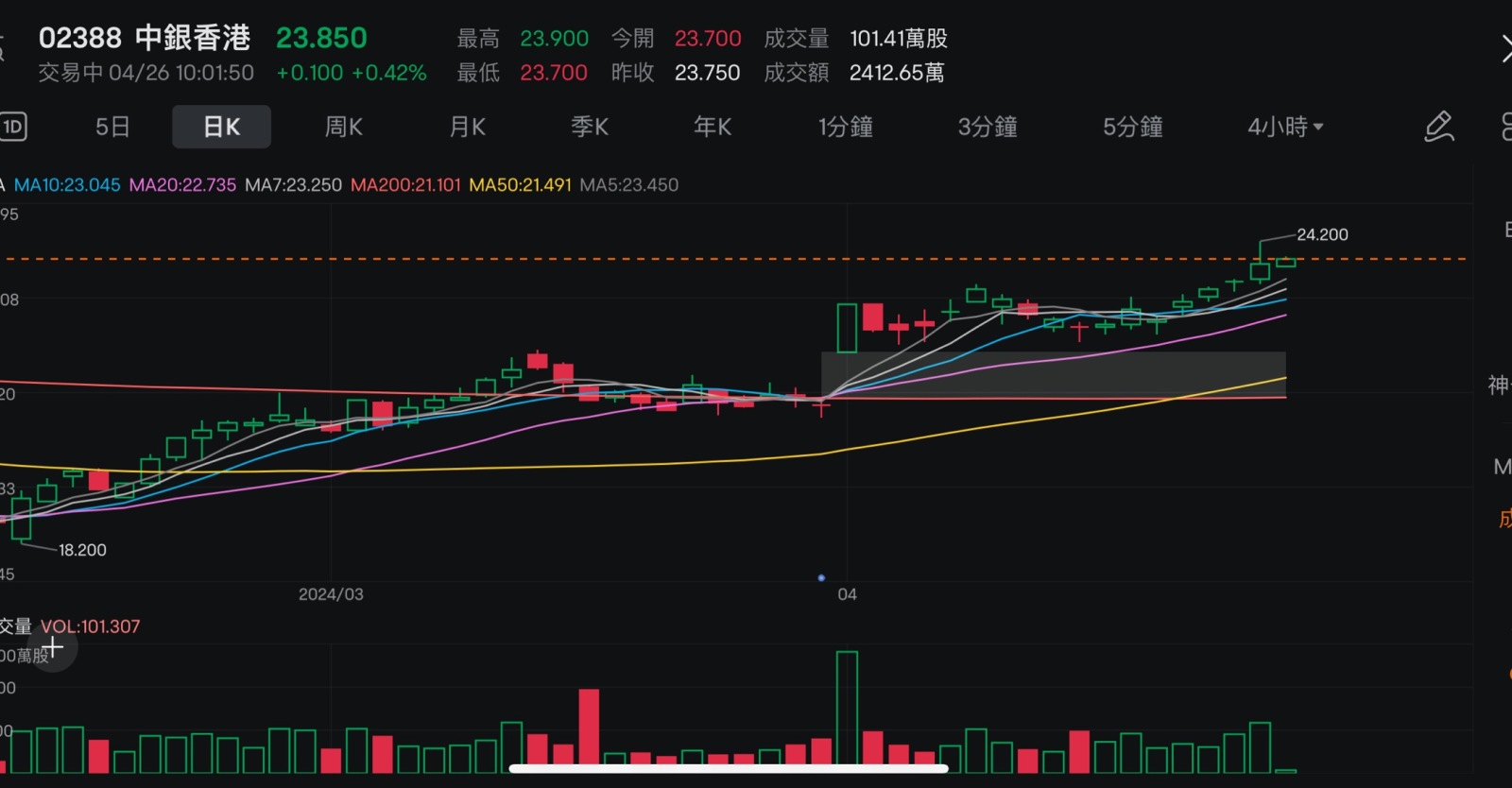Switch to 月K monthly chart
Image resolution: width=1512 pixels, height=788 pixels.
tap(467, 127)
